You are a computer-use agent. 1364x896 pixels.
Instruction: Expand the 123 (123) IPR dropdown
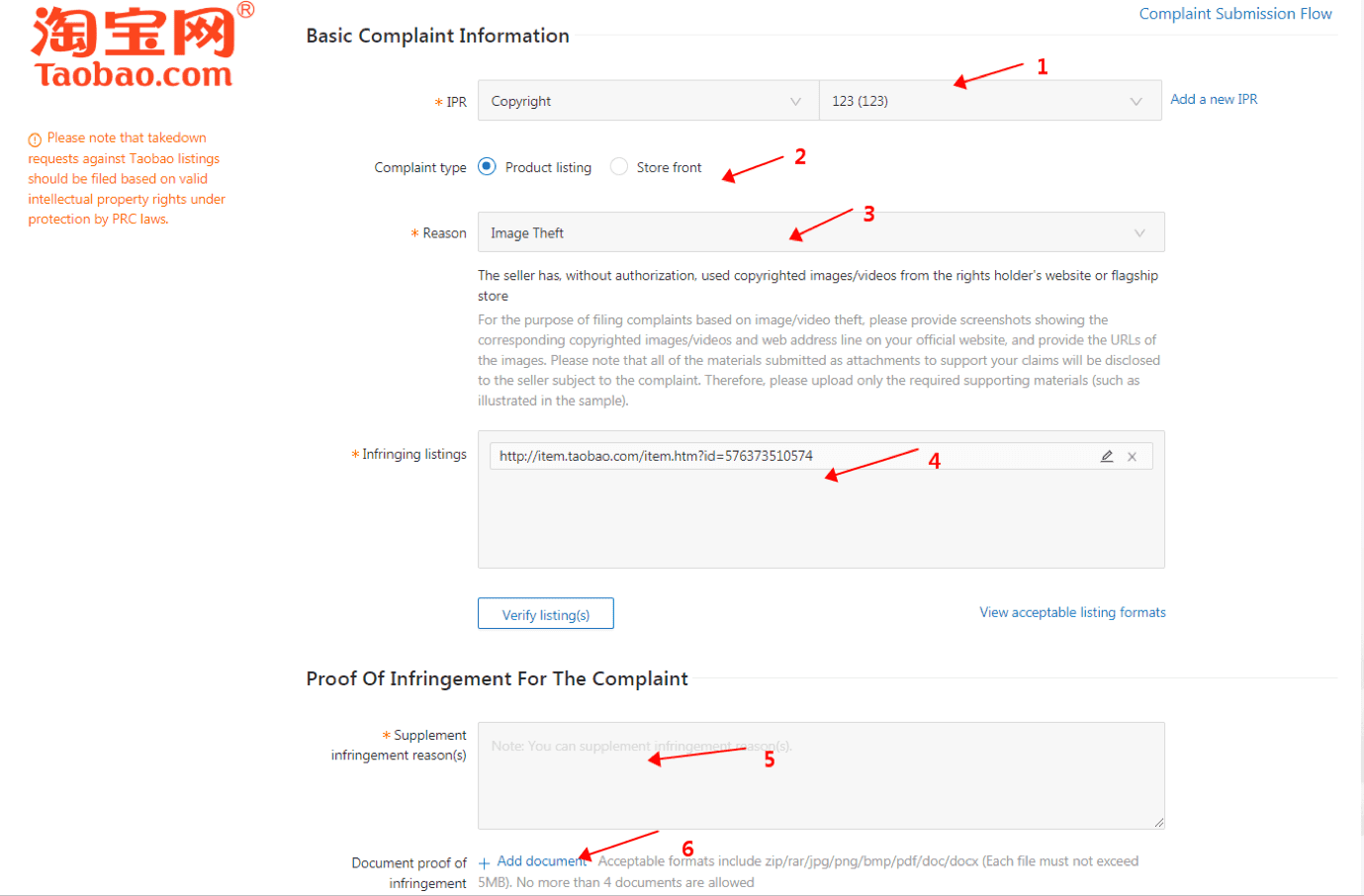[x=989, y=101]
